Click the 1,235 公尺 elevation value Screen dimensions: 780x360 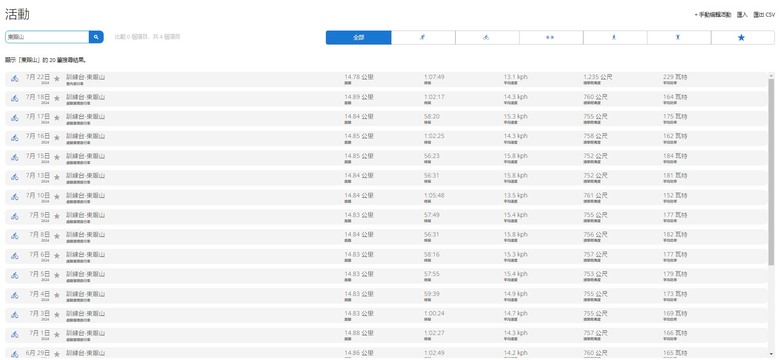click(x=598, y=77)
